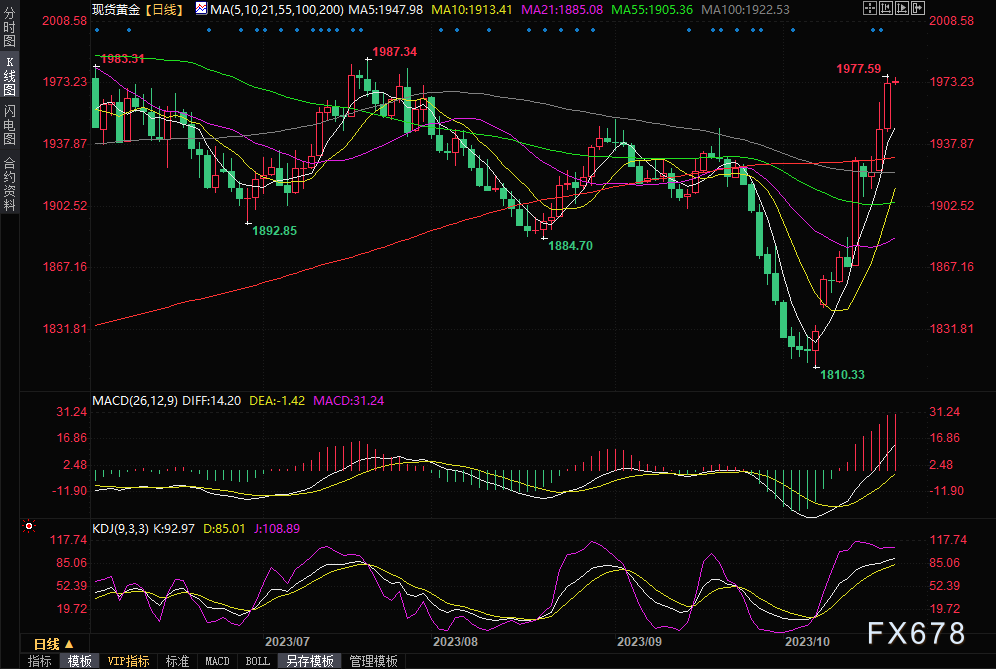Viewport: 996px width, 669px height.
Task: Open the VIP指标 tab
Action: coord(128,661)
